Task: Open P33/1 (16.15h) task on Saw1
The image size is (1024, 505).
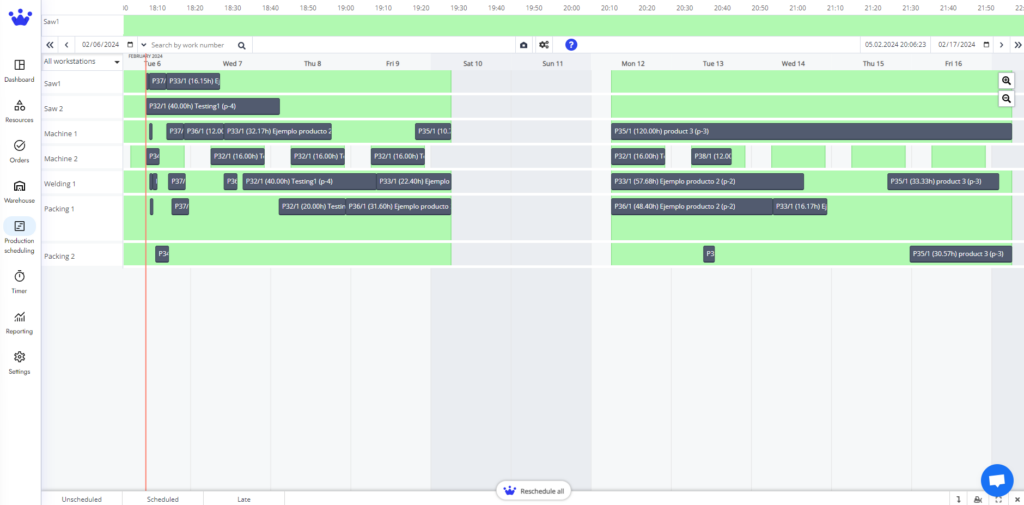Action: (x=193, y=81)
